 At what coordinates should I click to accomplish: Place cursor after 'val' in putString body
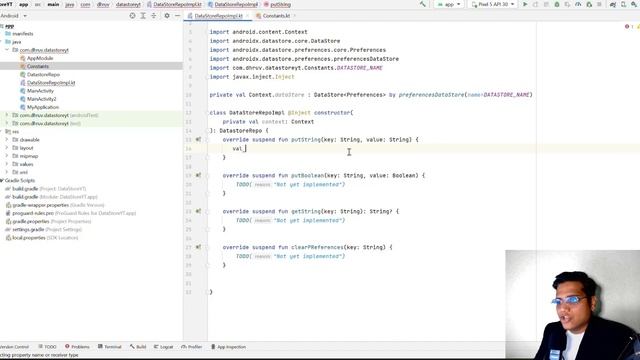click(244, 149)
